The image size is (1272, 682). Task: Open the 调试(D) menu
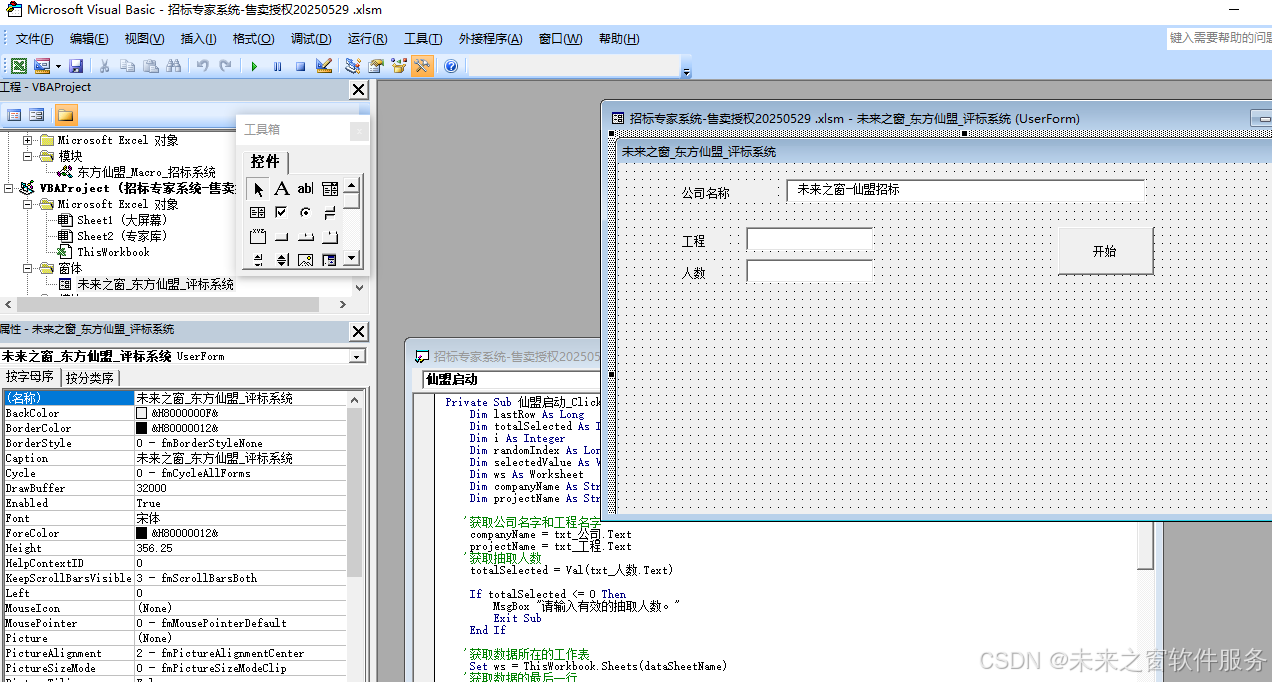[x=310, y=38]
